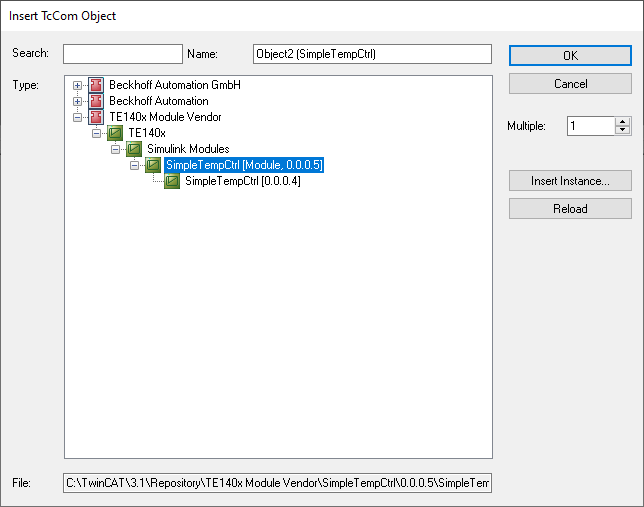This screenshot has height=507, width=644.
Task: Click the red vendor icon beside the Beckhoff Automation row
Action: pos(96,101)
